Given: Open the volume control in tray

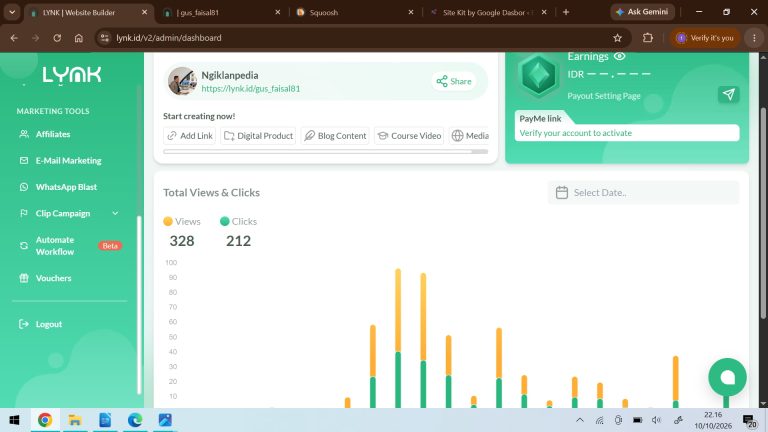Looking at the screenshot, I should pos(657,420).
